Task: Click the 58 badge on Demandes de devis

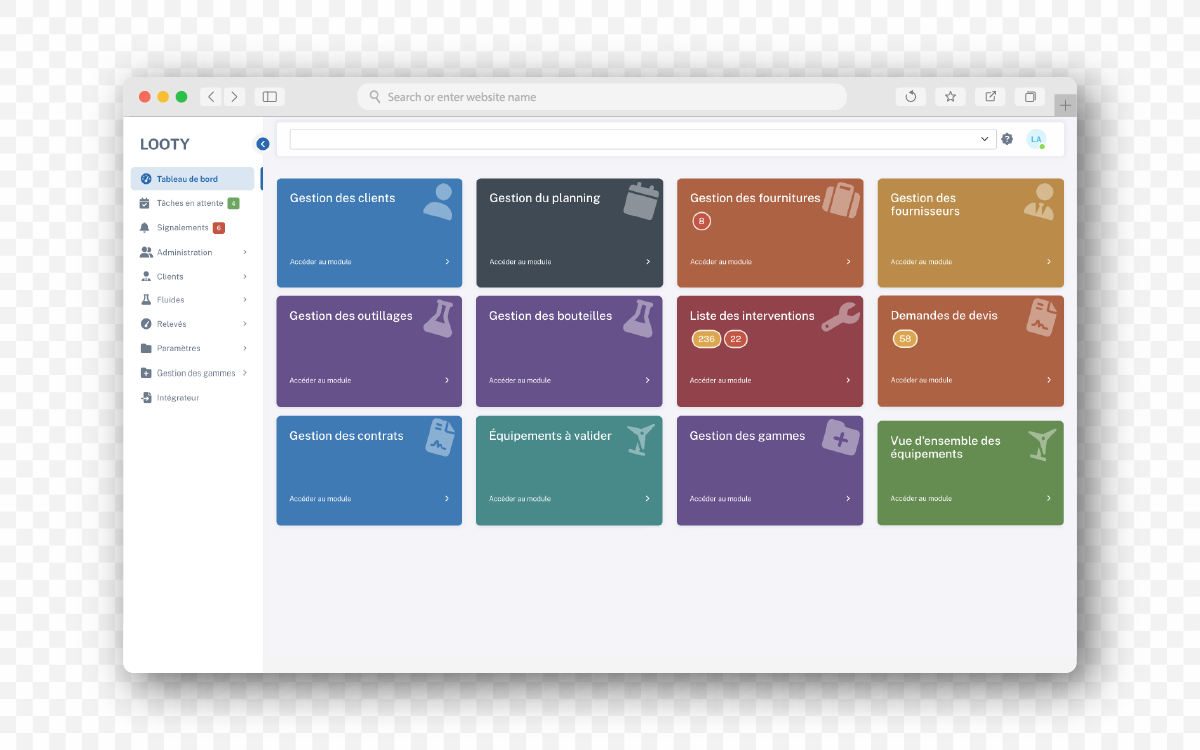Action: tap(905, 339)
